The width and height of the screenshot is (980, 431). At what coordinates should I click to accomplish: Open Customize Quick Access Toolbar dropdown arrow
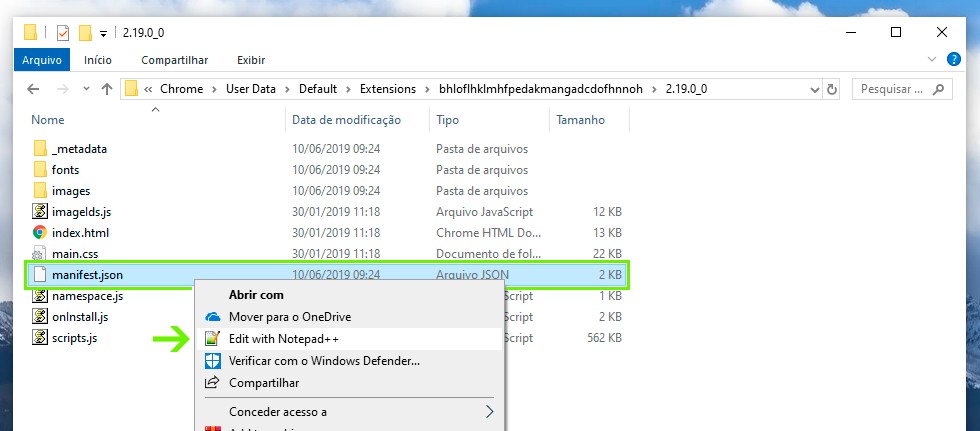[104, 33]
